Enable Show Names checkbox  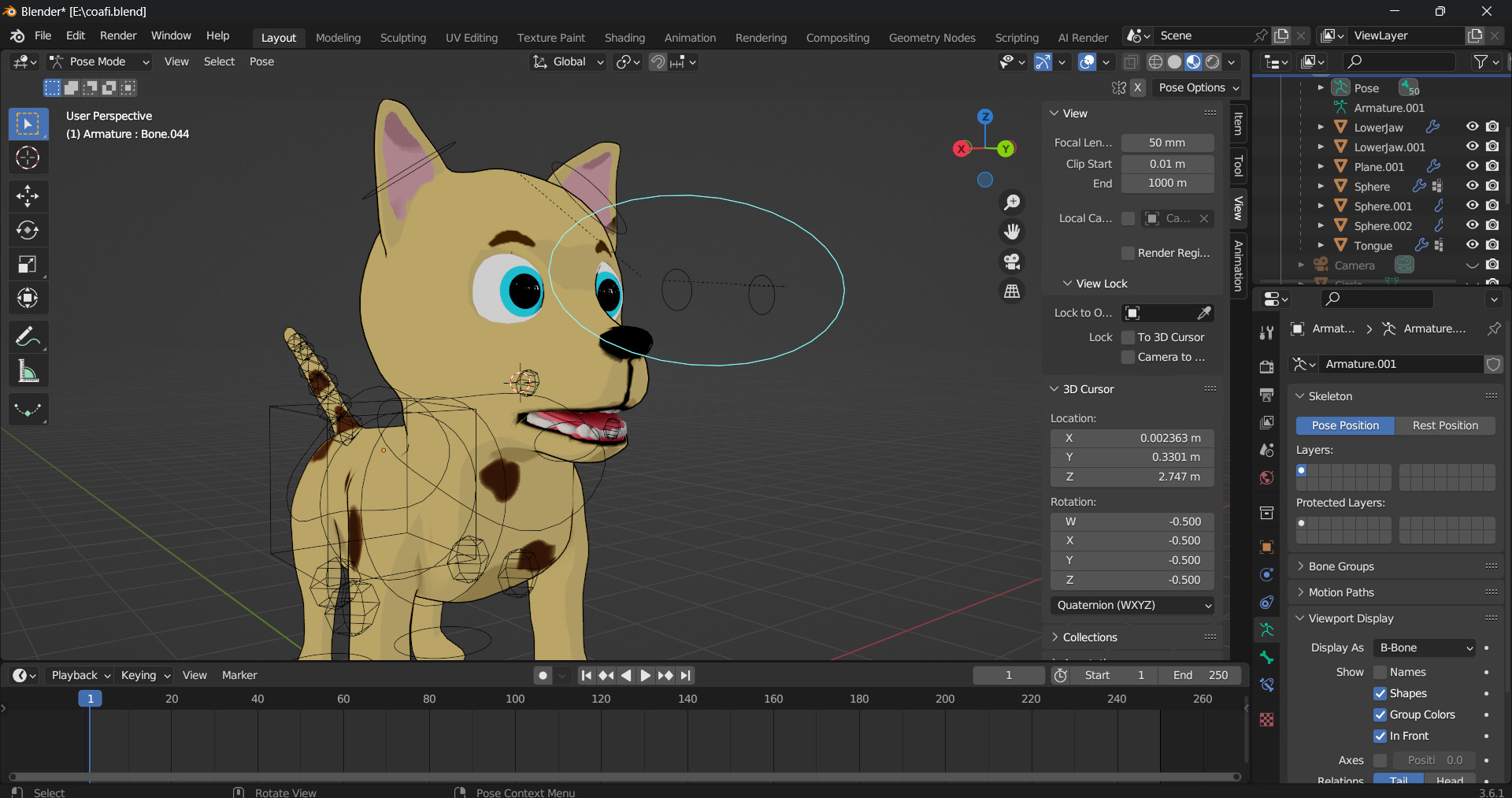(1380, 672)
